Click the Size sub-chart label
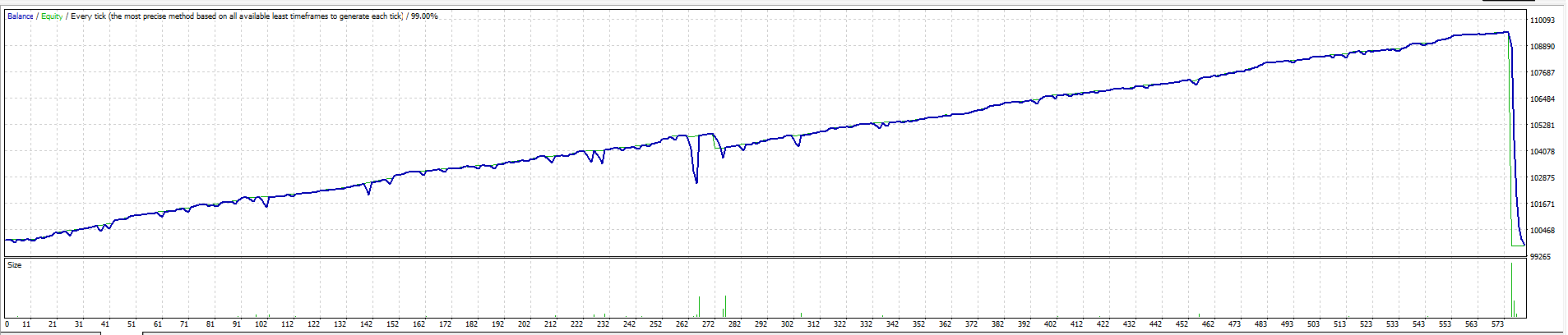Image resolution: width=1568 pixels, height=335 pixels. pyautogui.click(x=15, y=265)
